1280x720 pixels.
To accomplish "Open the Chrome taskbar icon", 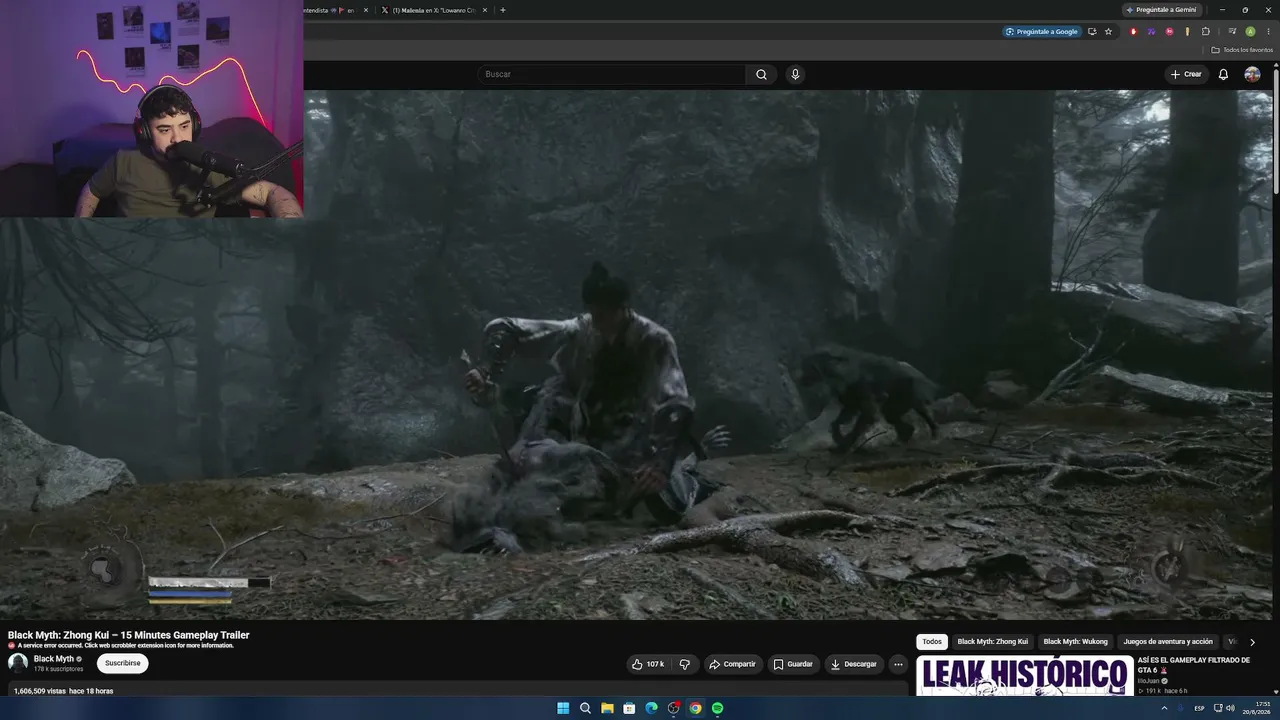I will coord(695,708).
